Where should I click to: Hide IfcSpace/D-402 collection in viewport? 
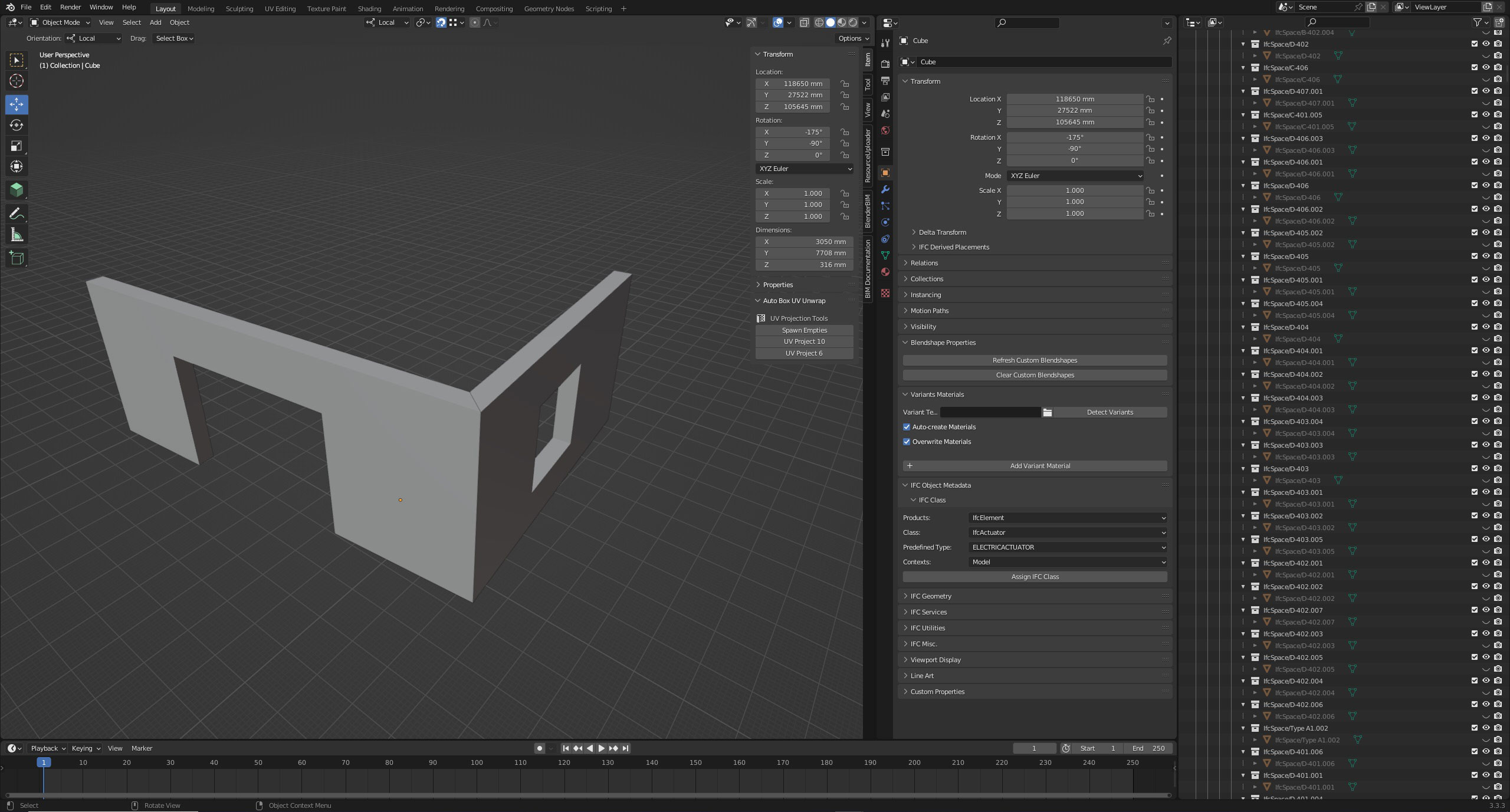click(x=1486, y=44)
